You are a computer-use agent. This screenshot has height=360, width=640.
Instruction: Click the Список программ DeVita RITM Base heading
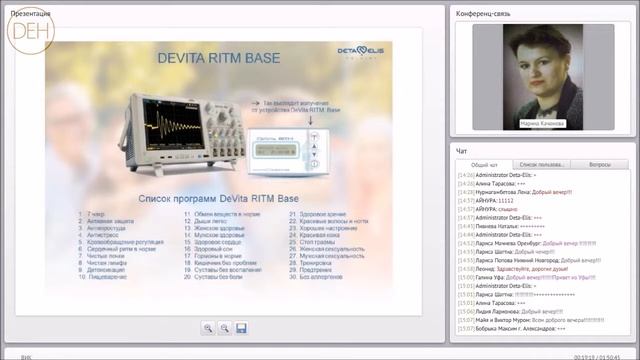point(218,199)
